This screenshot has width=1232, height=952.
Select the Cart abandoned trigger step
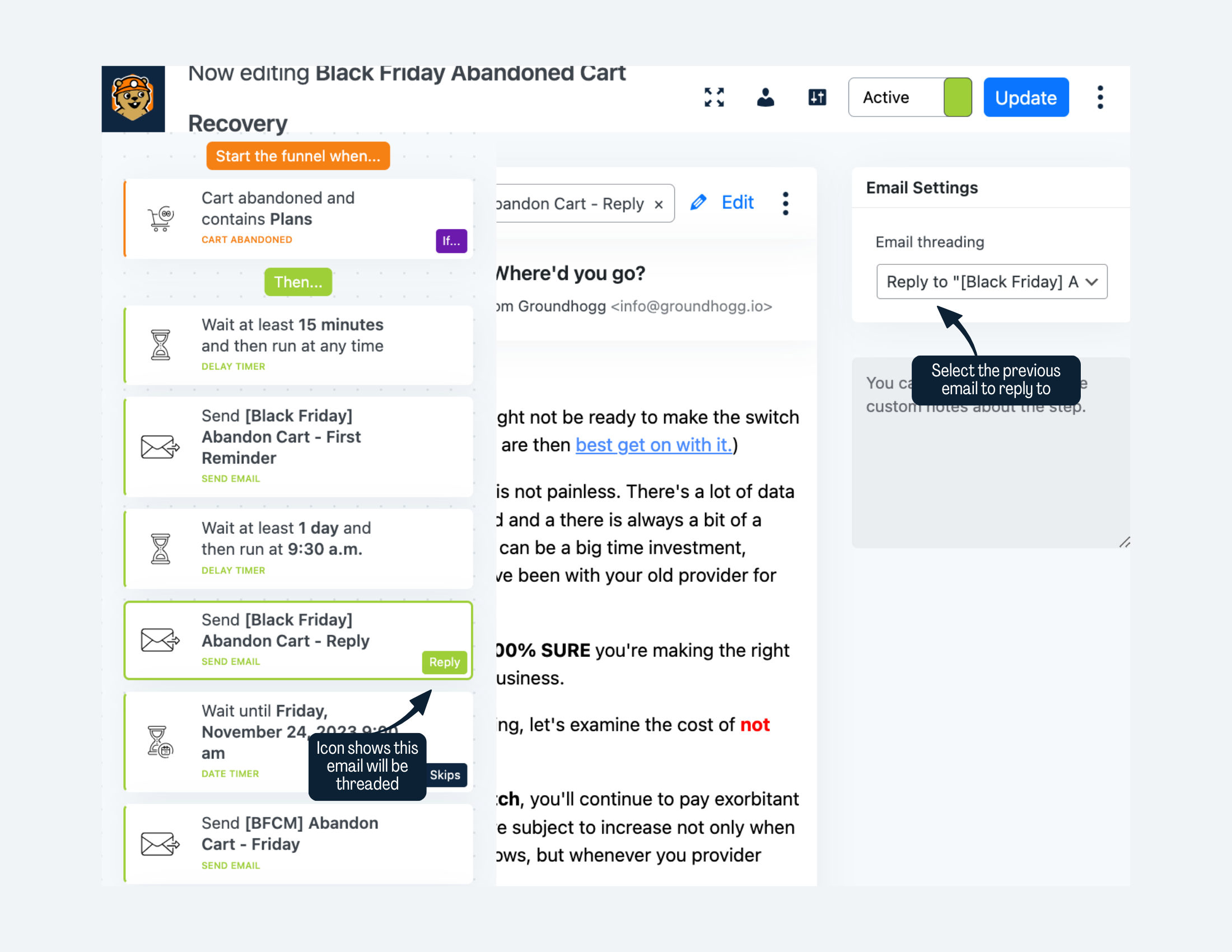point(298,219)
